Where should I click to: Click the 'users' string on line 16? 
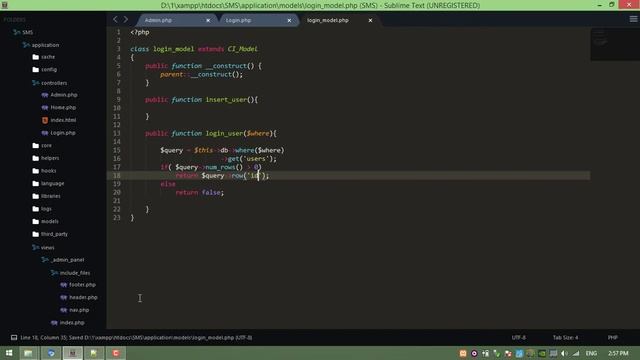256,159
